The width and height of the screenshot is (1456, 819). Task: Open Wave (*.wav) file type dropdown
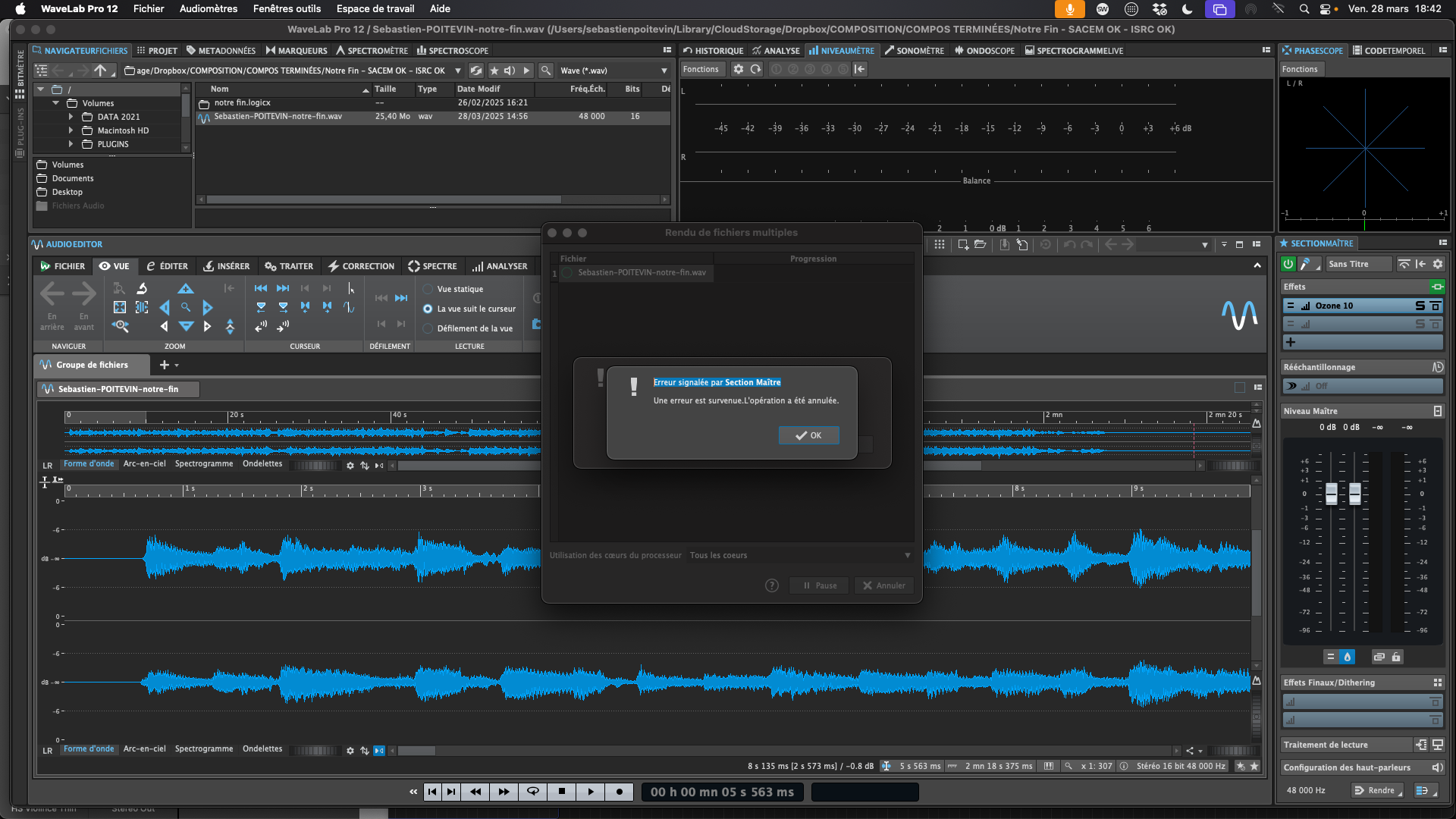664,71
